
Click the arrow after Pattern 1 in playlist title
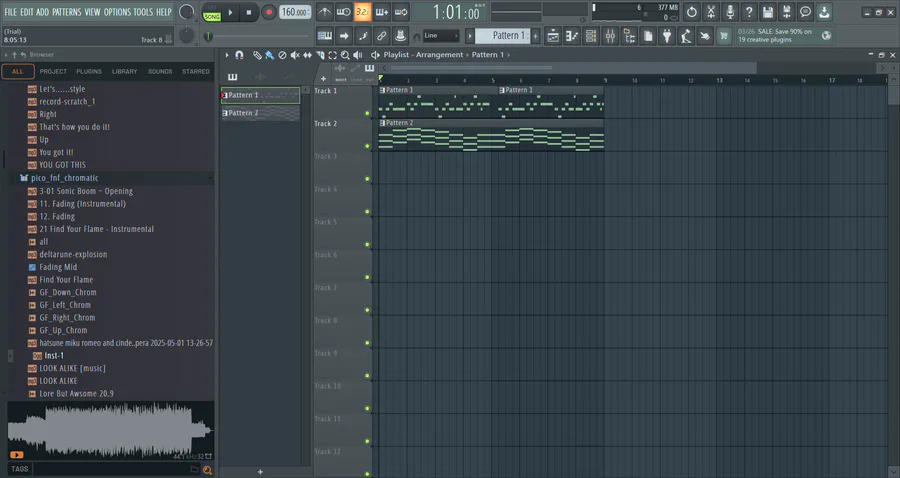coord(509,55)
